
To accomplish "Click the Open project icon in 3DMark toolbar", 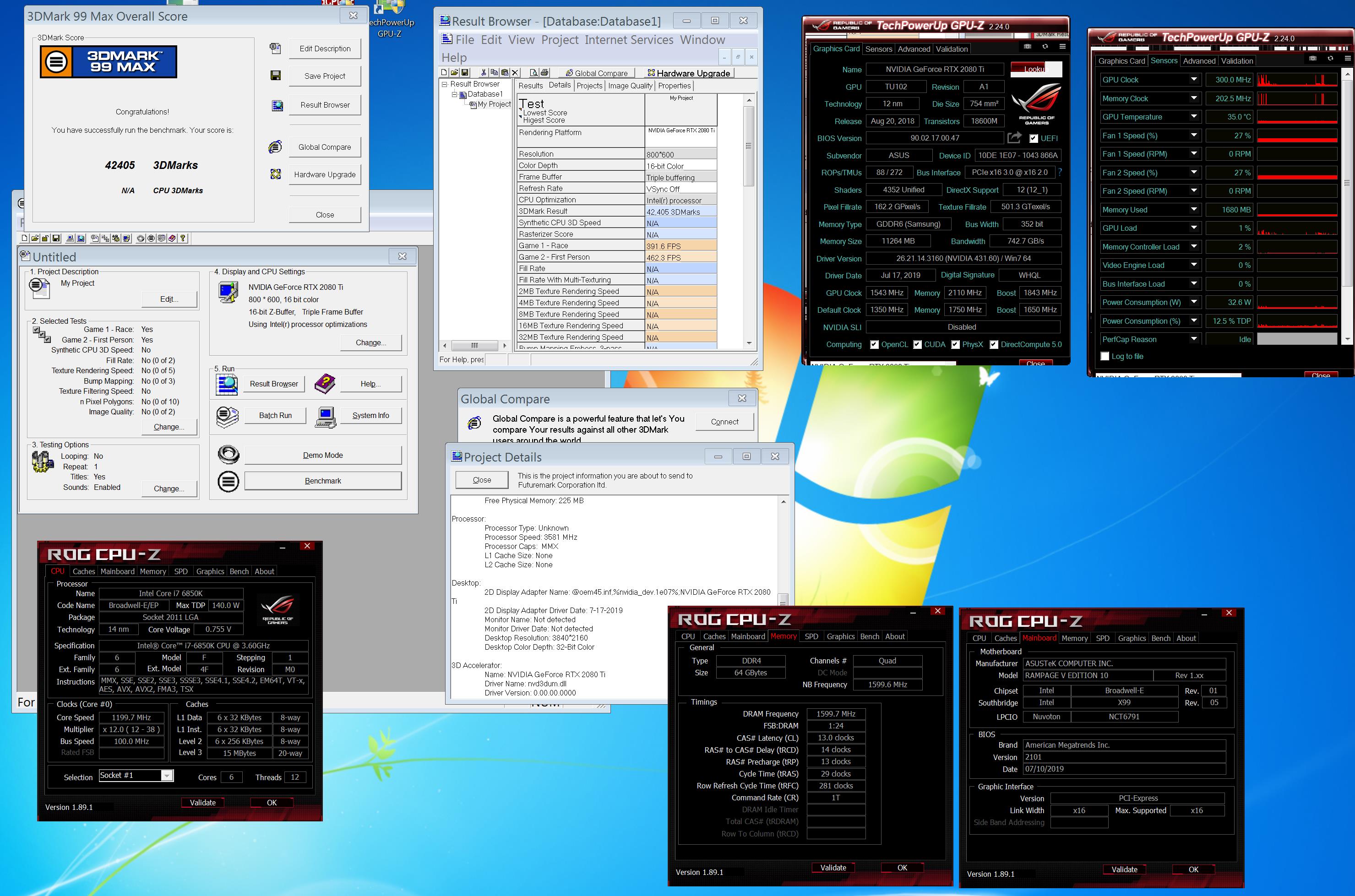I will pos(35,238).
